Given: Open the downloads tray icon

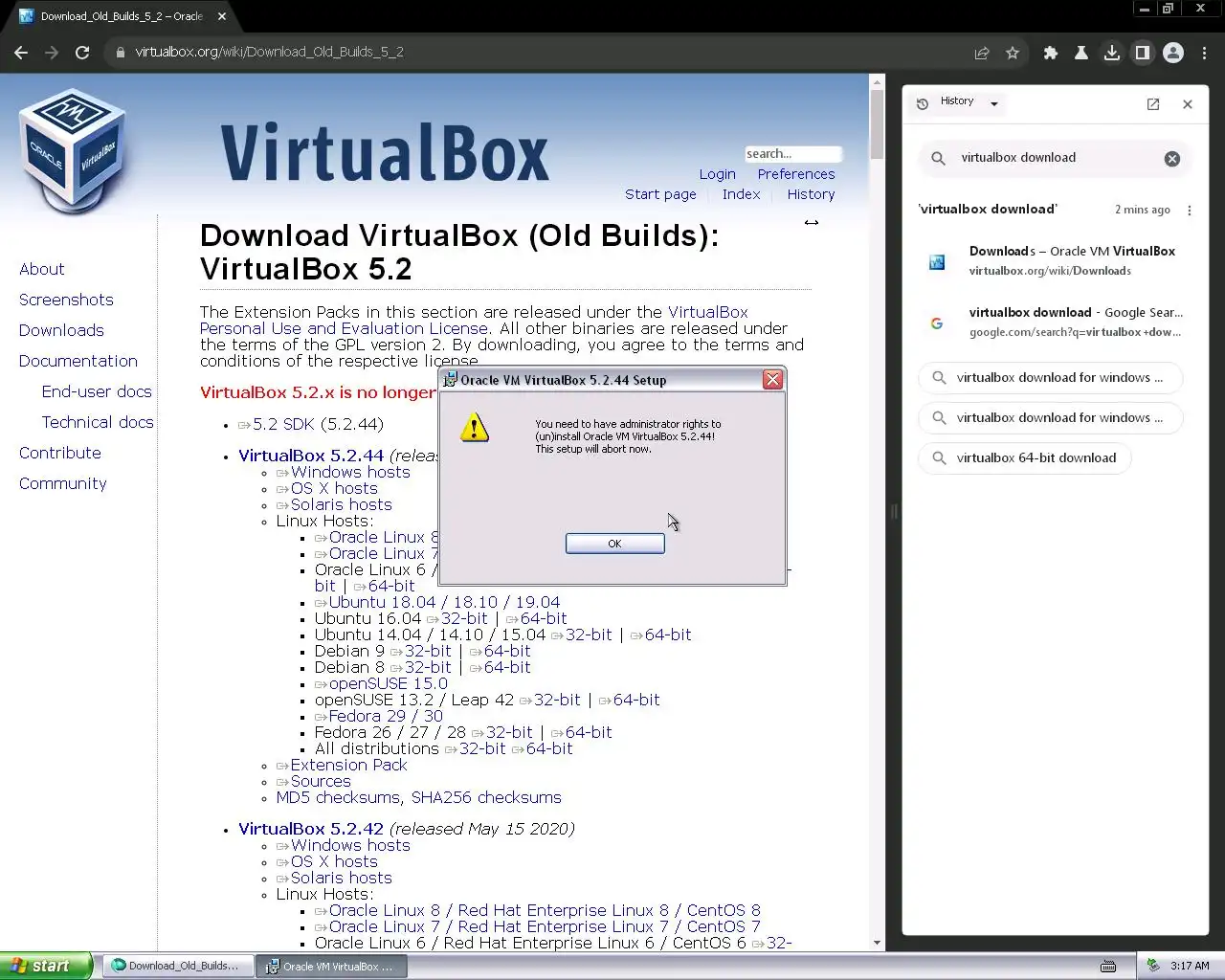Looking at the screenshot, I should point(1112,53).
